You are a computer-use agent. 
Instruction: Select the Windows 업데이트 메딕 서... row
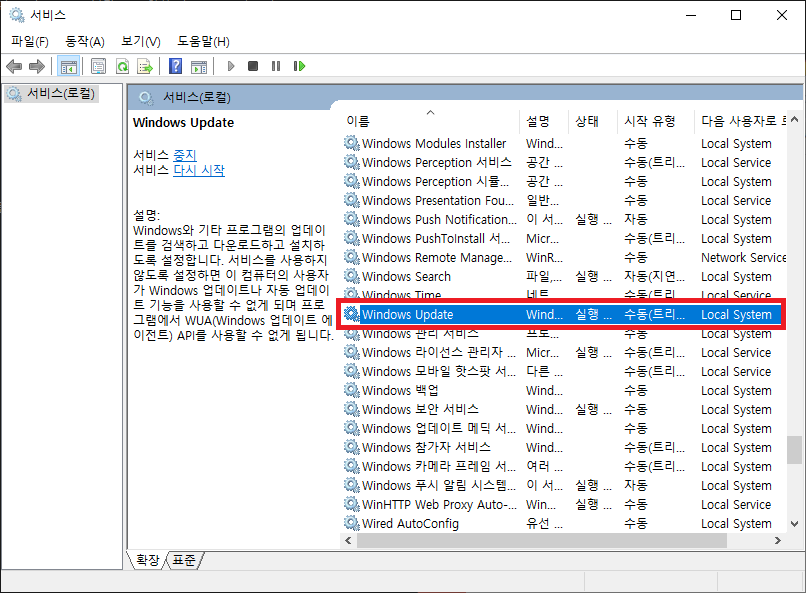tap(563, 428)
